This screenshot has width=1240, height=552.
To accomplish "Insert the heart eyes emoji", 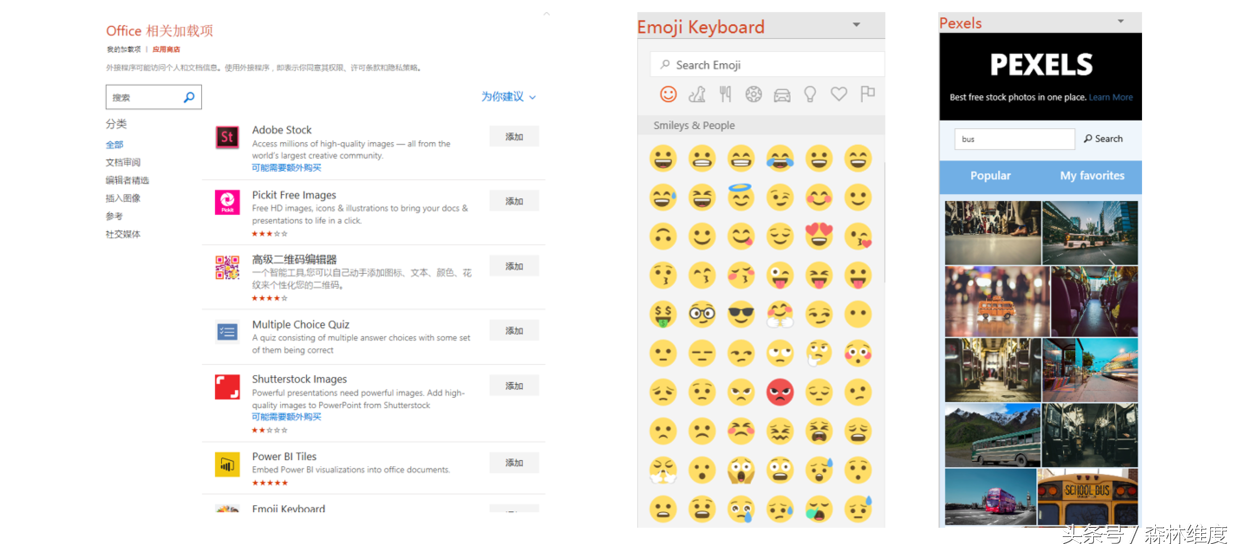I will point(819,236).
